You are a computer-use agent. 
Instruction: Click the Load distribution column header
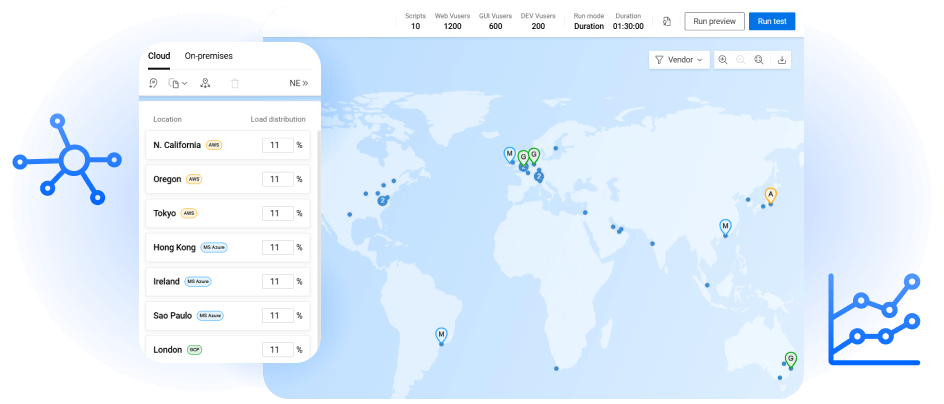(278, 119)
